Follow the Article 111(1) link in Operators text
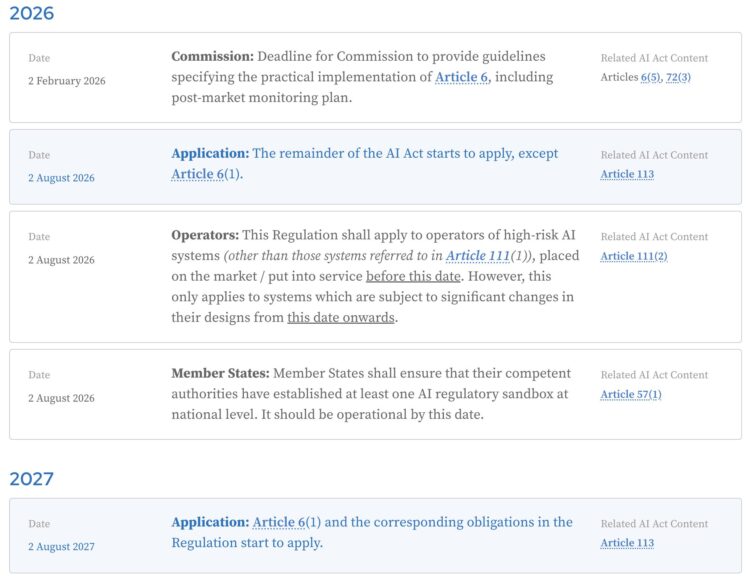Viewport: 750px width, 578px height. (x=478, y=256)
